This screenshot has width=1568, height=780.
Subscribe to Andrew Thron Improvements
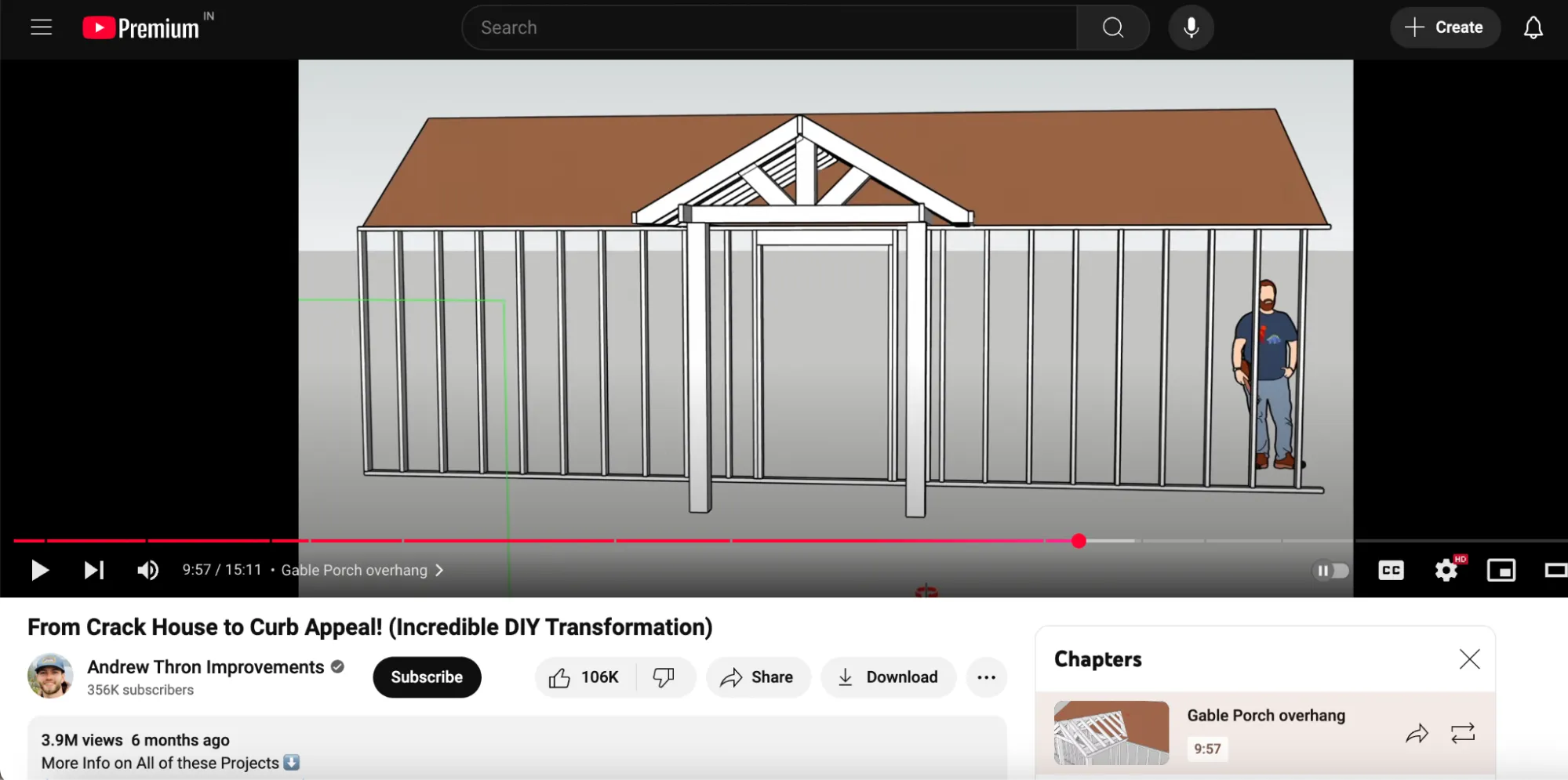(426, 677)
